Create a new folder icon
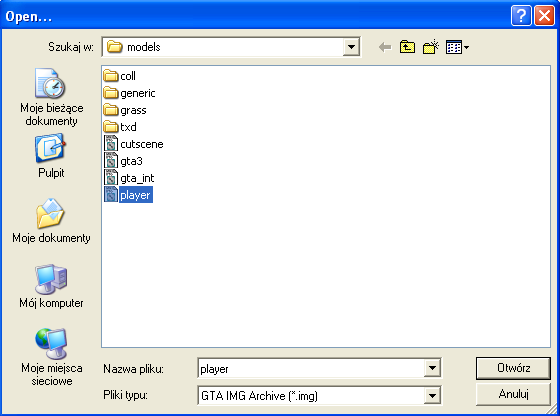Screen dimensions: 560x416 tap(431, 47)
